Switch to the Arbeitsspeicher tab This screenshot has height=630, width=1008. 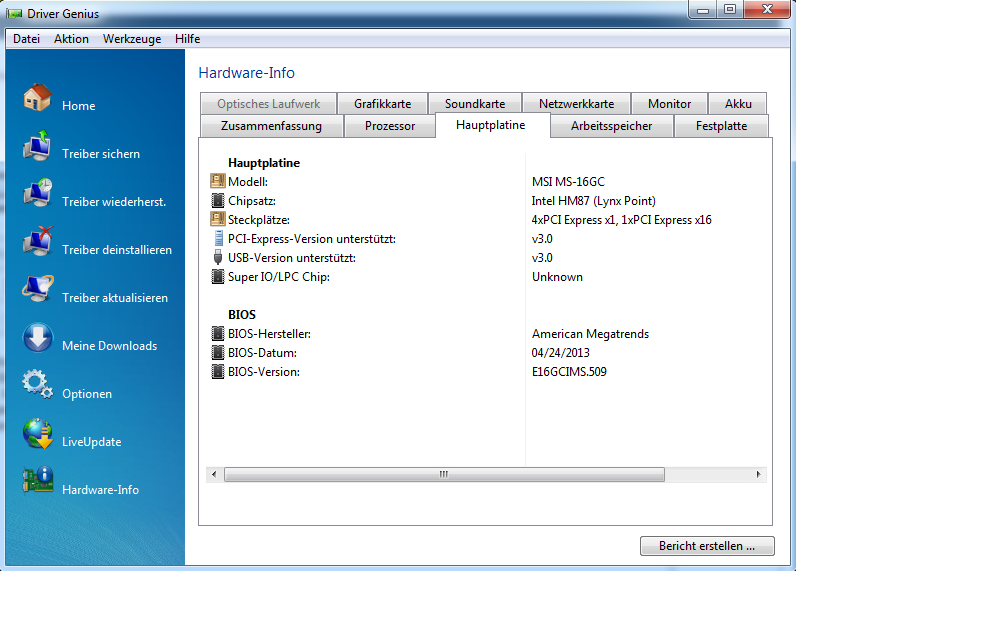[x=611, y=126]
